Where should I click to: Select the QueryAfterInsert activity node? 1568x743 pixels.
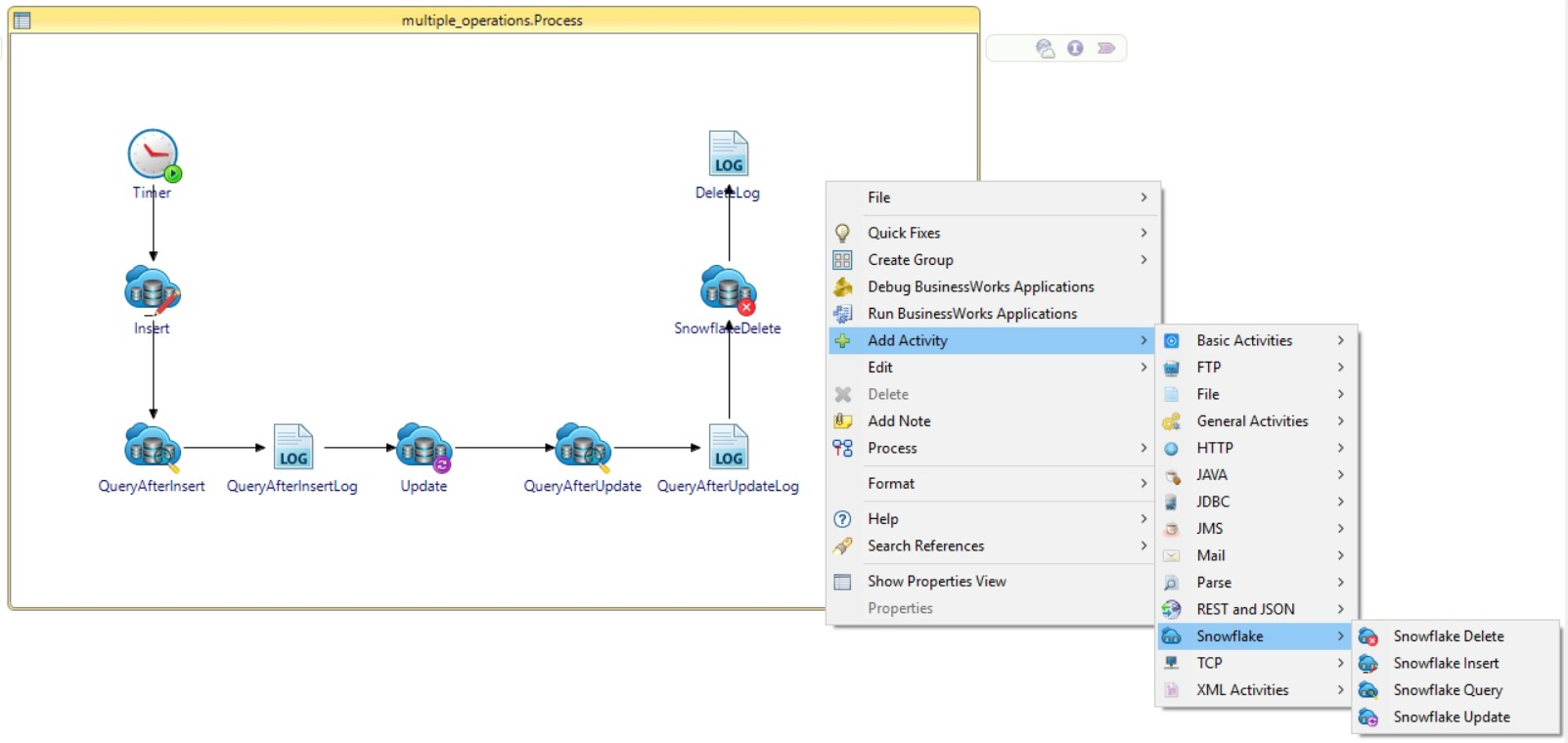[152, 448]
